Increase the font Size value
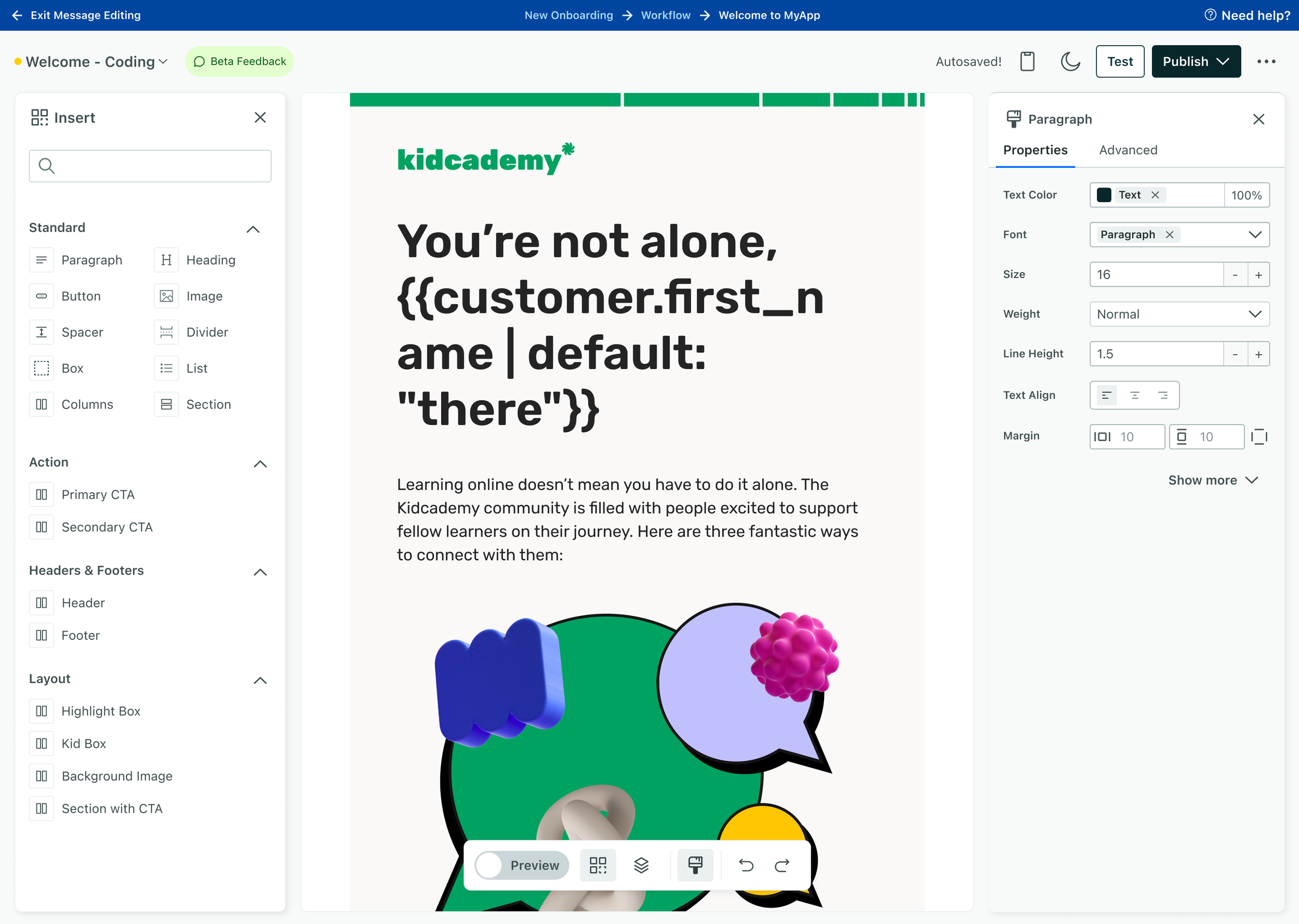 (x=1258, y=274)
